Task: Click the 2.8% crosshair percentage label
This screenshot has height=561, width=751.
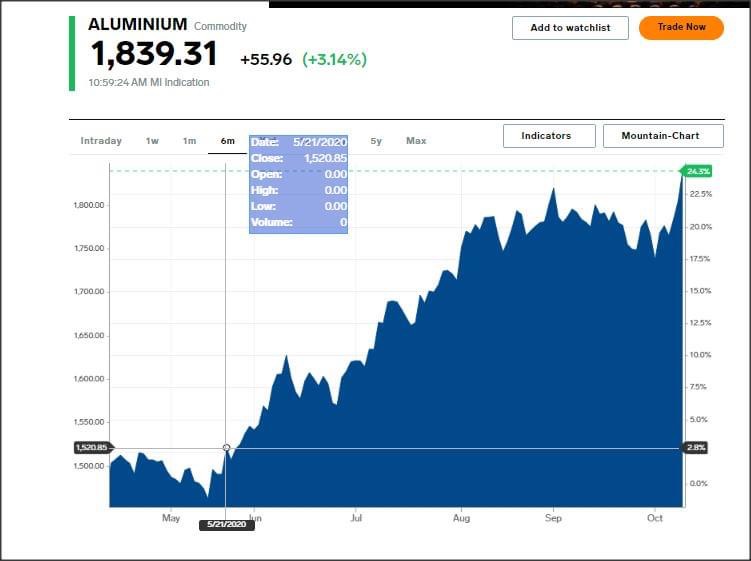Action: click(x=695, y=447)
